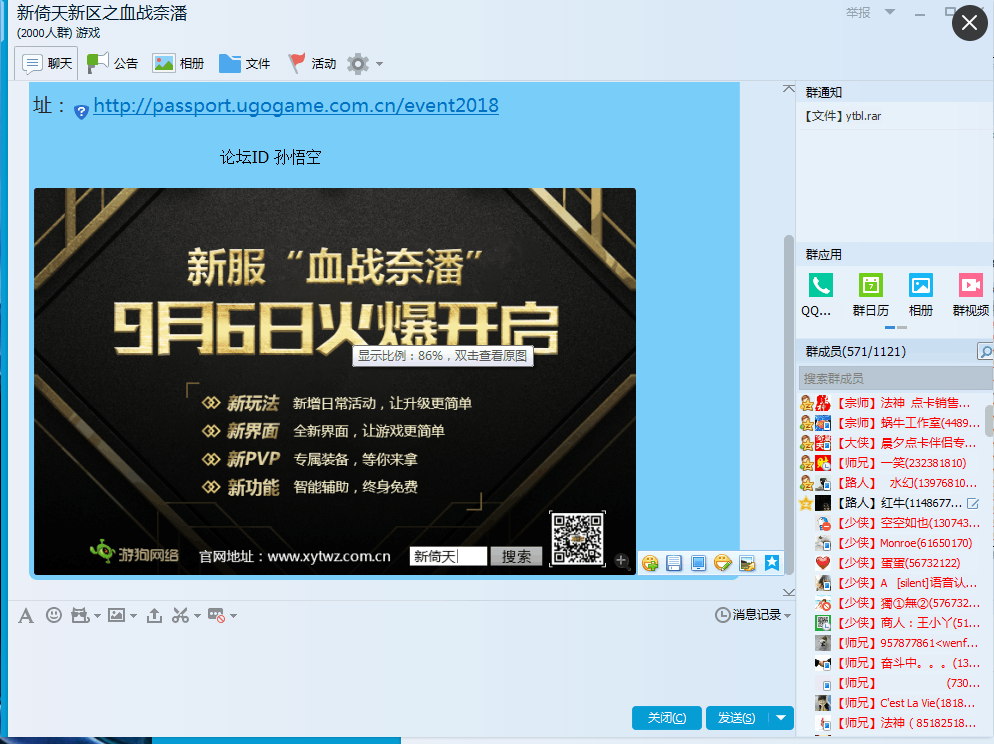Open dropdown next to scissors screenshot icon

(197, 616)
